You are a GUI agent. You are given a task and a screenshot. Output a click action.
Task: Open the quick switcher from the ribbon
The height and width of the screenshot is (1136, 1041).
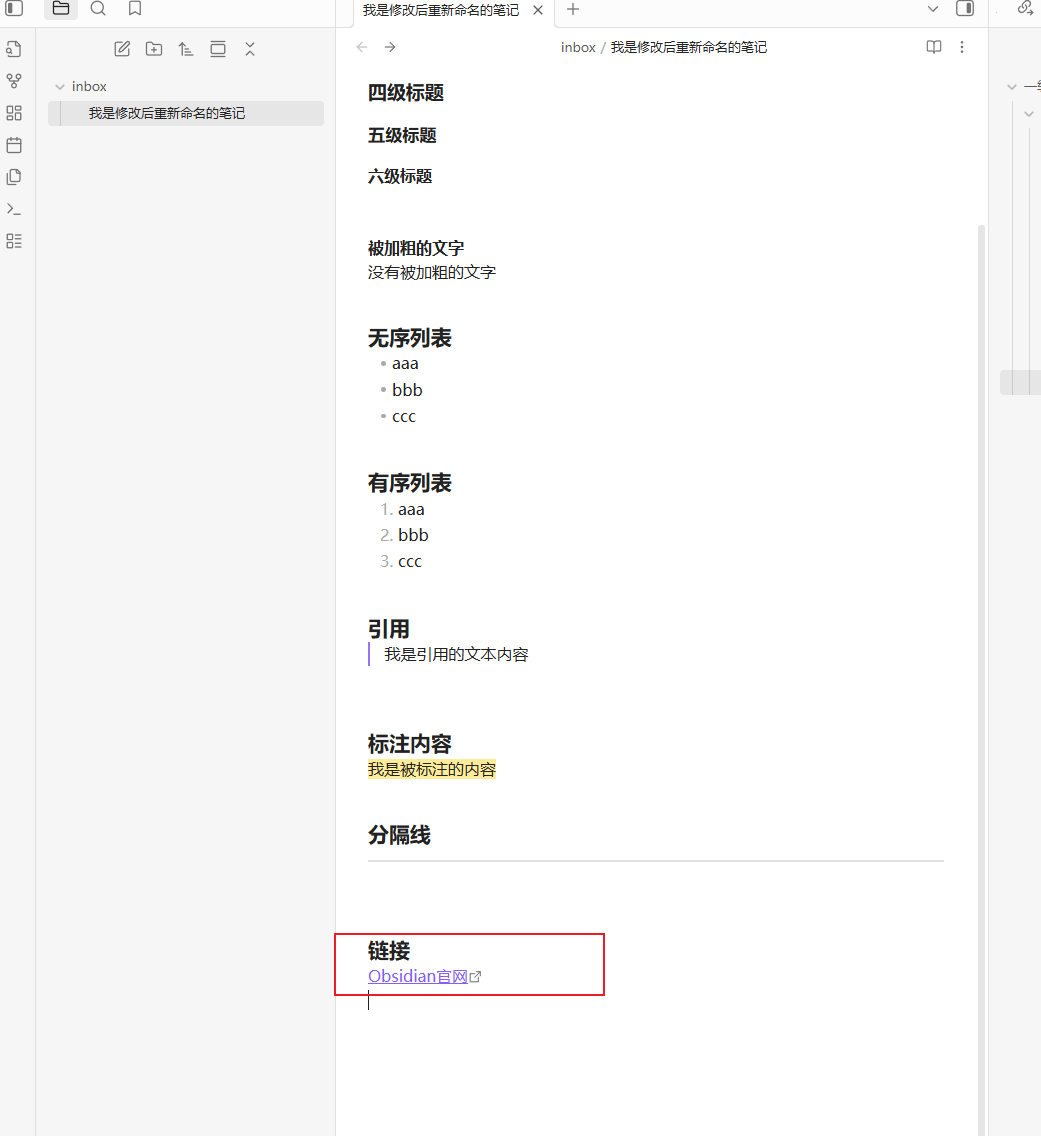pyautogui.click(x=14, y=49)
